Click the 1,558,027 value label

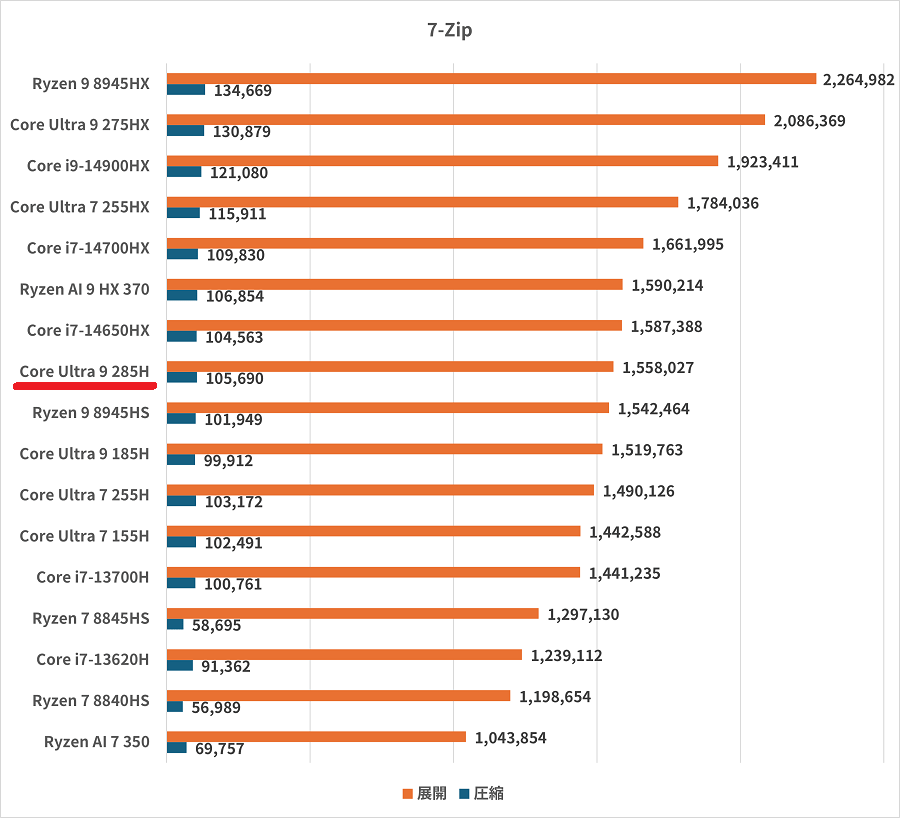[657, 368]
